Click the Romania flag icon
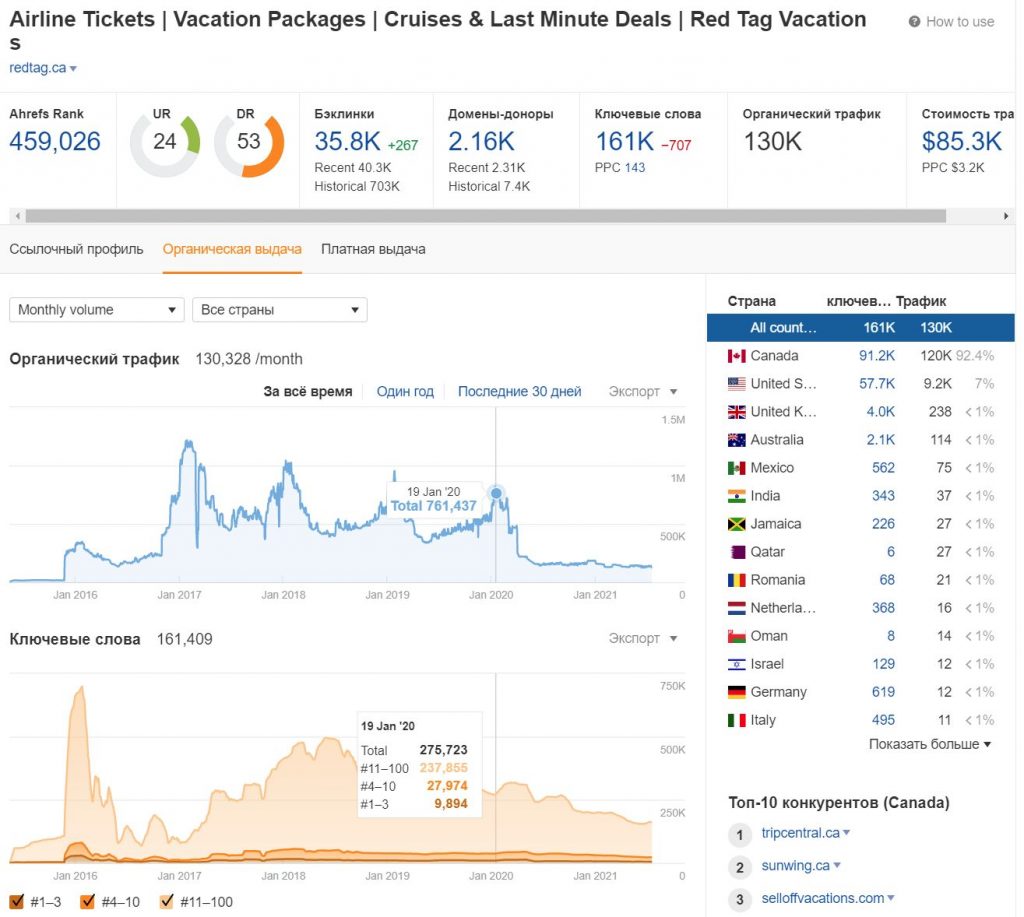 pyautogui.click(x=737, y=581)
